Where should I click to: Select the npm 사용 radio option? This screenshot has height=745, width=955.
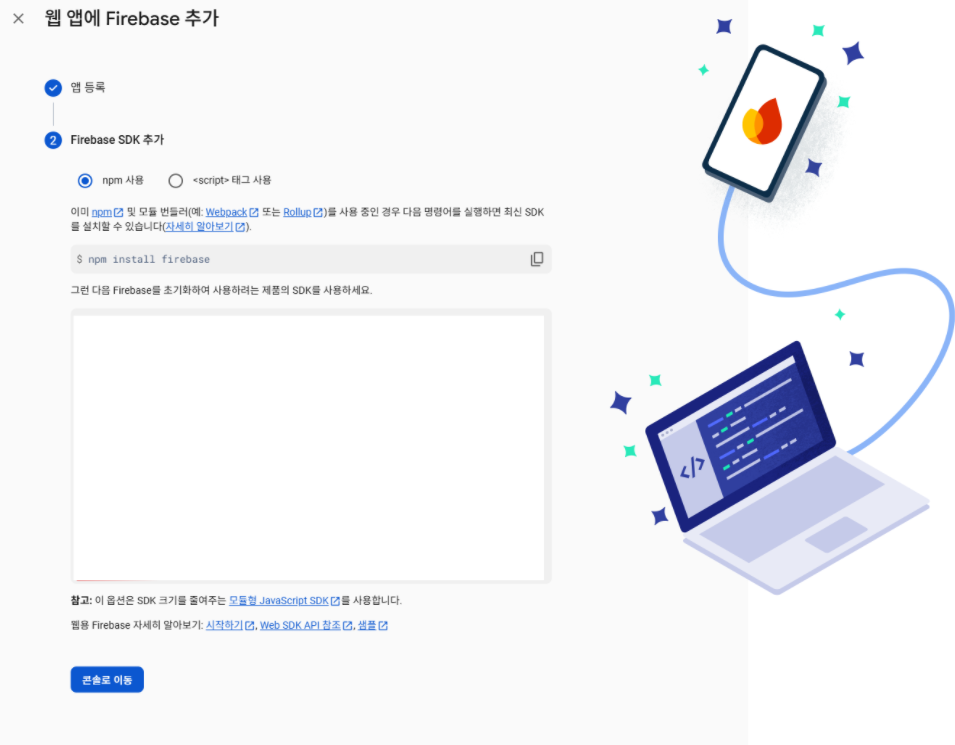[x=85, y=181]
